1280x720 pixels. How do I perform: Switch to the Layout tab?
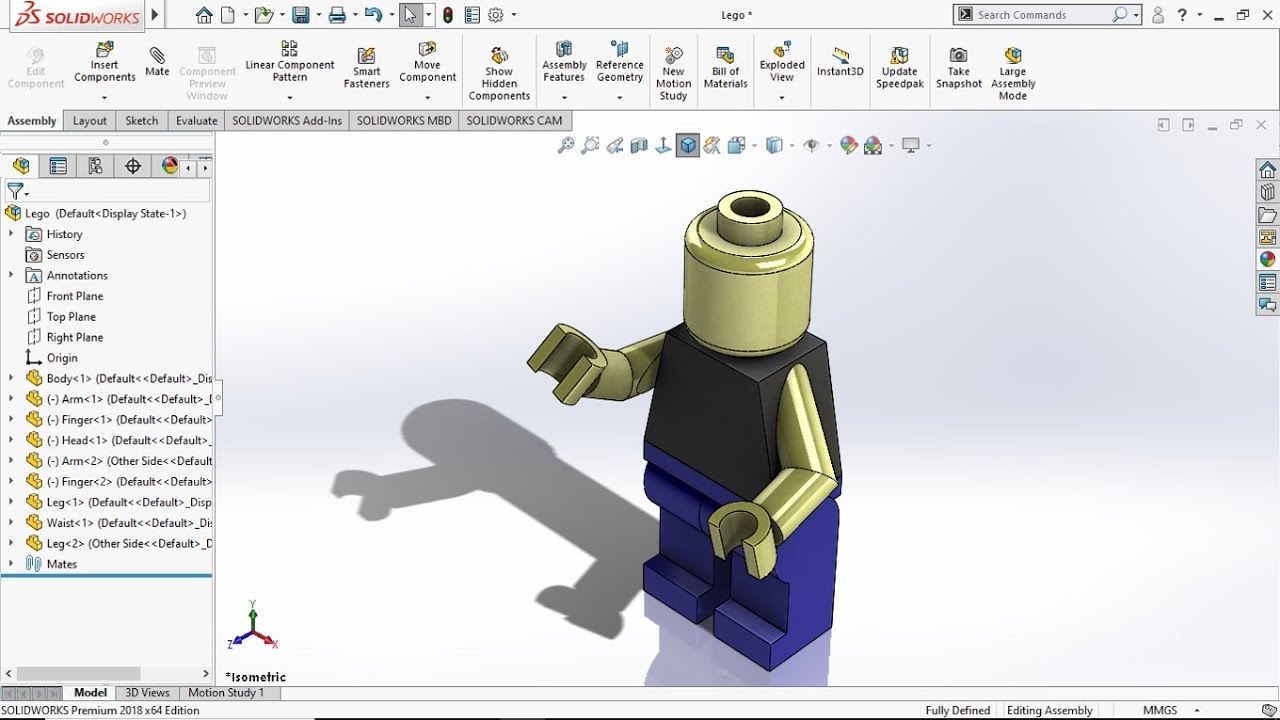tap(89, 121)
